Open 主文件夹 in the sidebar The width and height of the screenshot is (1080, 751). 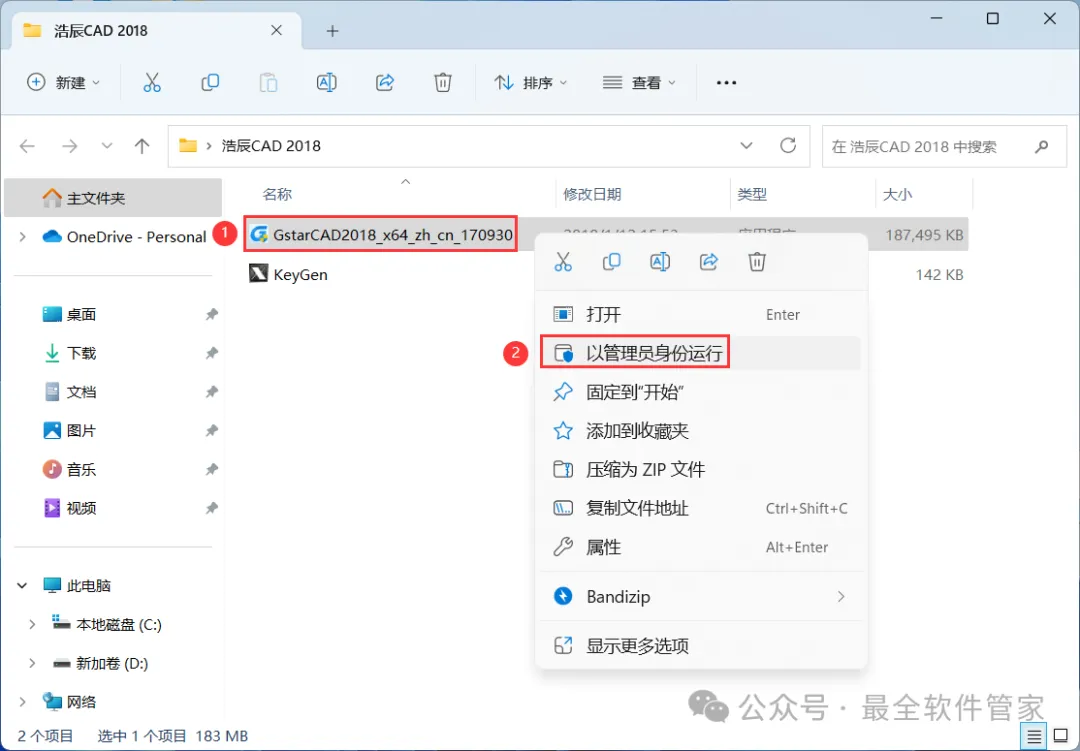113,198
